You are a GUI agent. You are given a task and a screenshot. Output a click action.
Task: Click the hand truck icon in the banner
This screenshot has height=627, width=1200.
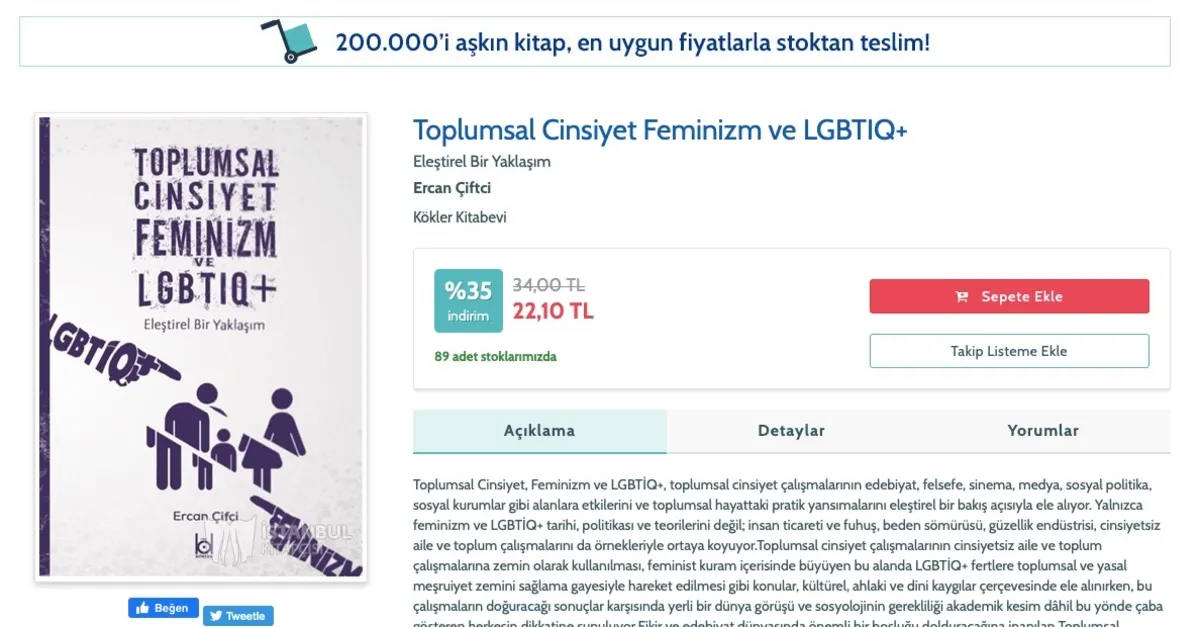pos(288,41)
